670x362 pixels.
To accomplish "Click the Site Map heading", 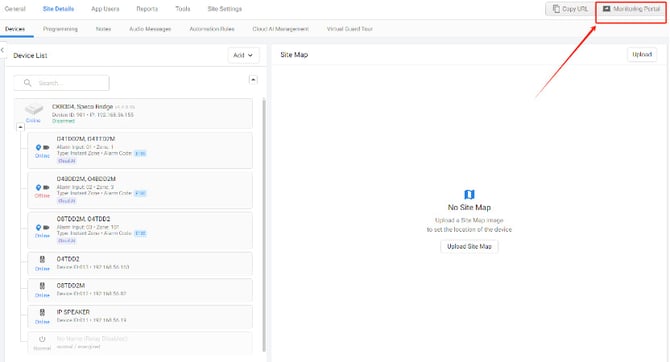I will pos(294,55).
